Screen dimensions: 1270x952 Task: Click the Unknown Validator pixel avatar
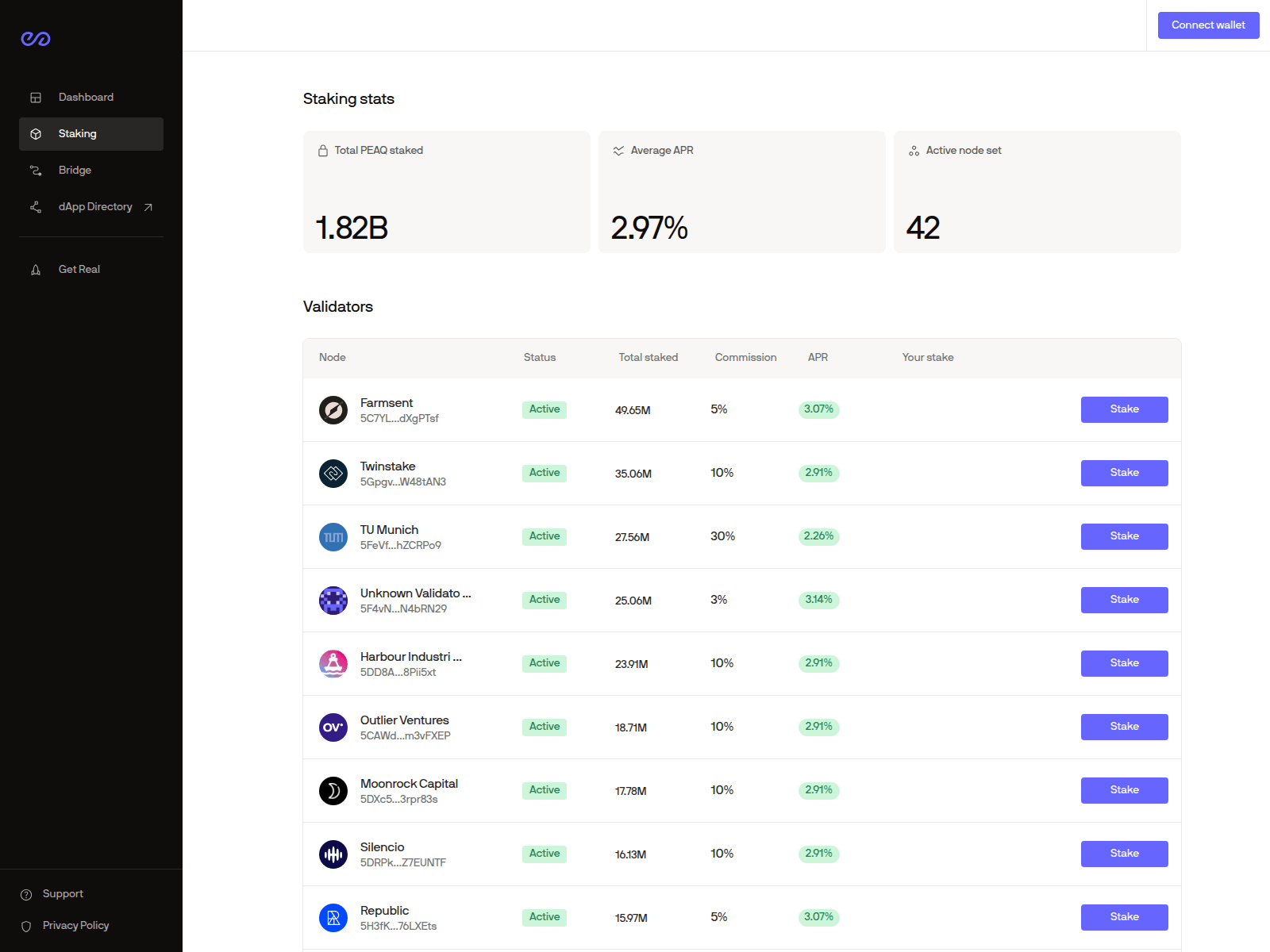point(333,601)
